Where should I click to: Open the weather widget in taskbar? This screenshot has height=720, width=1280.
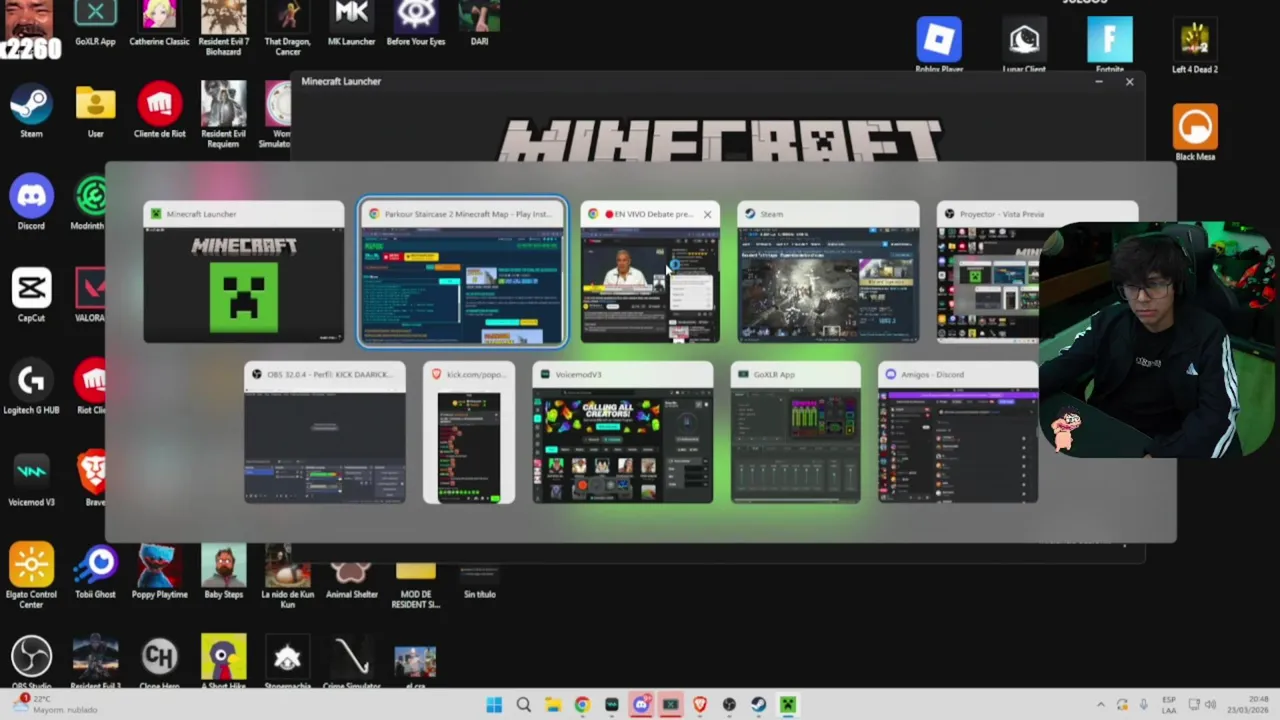(55, 704)
